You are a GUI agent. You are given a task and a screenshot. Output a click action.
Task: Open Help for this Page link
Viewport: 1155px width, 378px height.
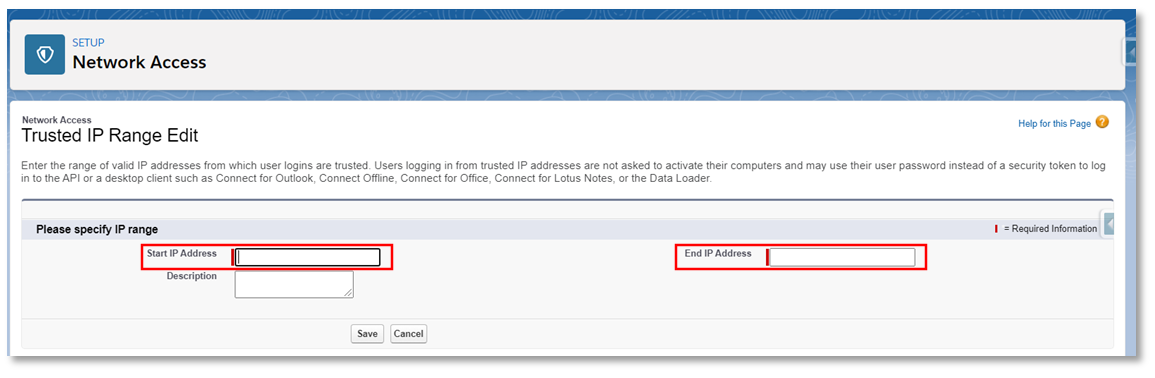pos(1054,124)
